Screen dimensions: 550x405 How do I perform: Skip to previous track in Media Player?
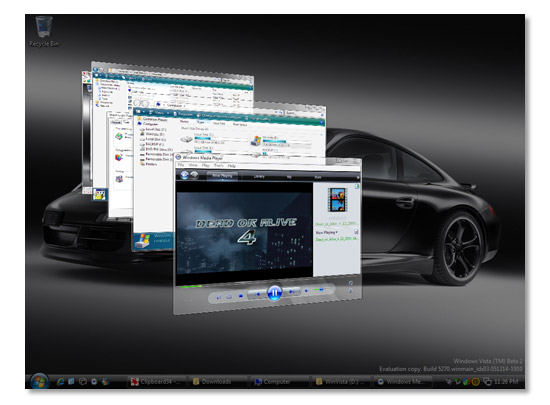point(257,294)
